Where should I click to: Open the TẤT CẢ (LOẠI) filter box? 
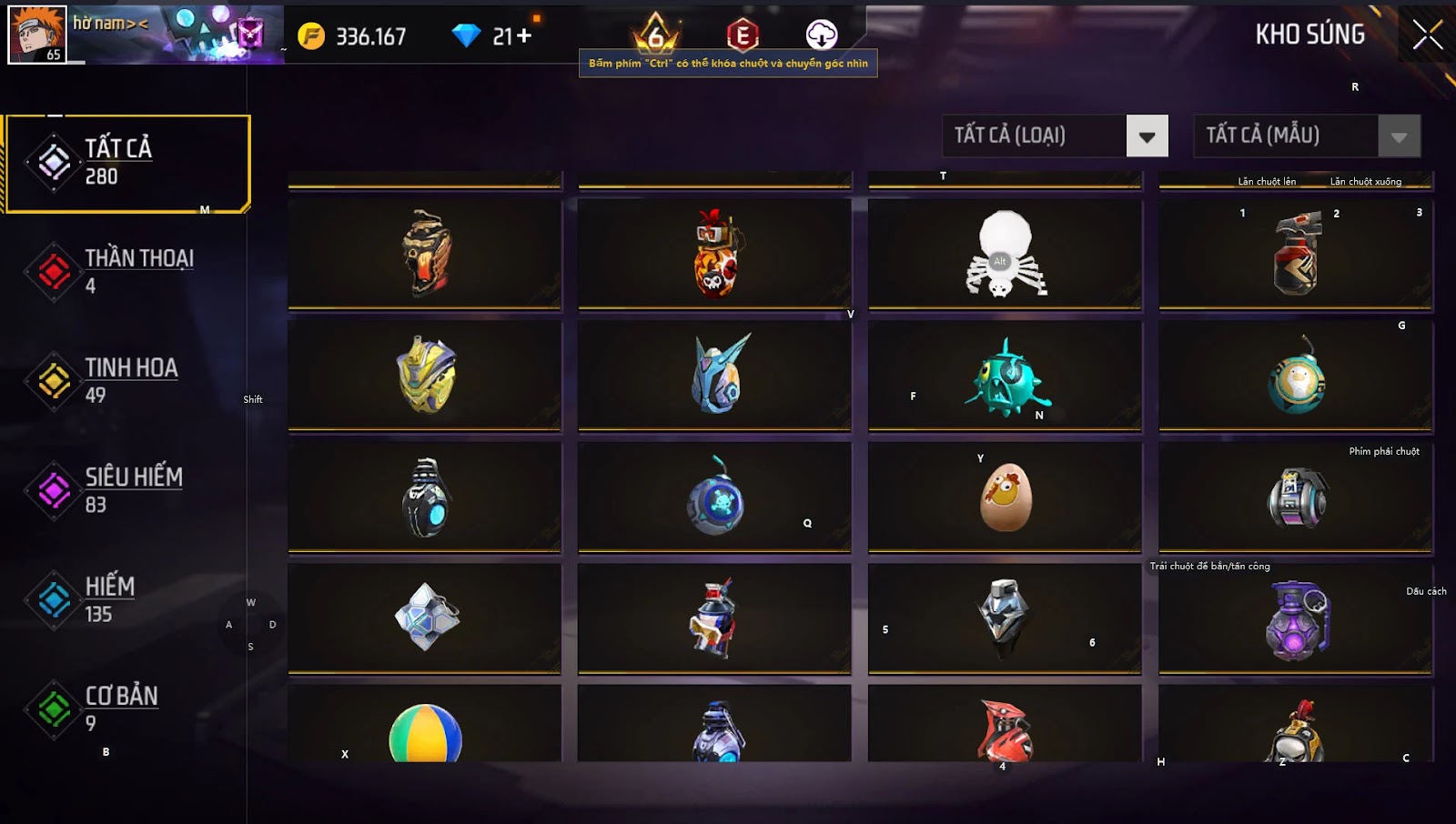pyautogui.click(x=1056, y=136)
